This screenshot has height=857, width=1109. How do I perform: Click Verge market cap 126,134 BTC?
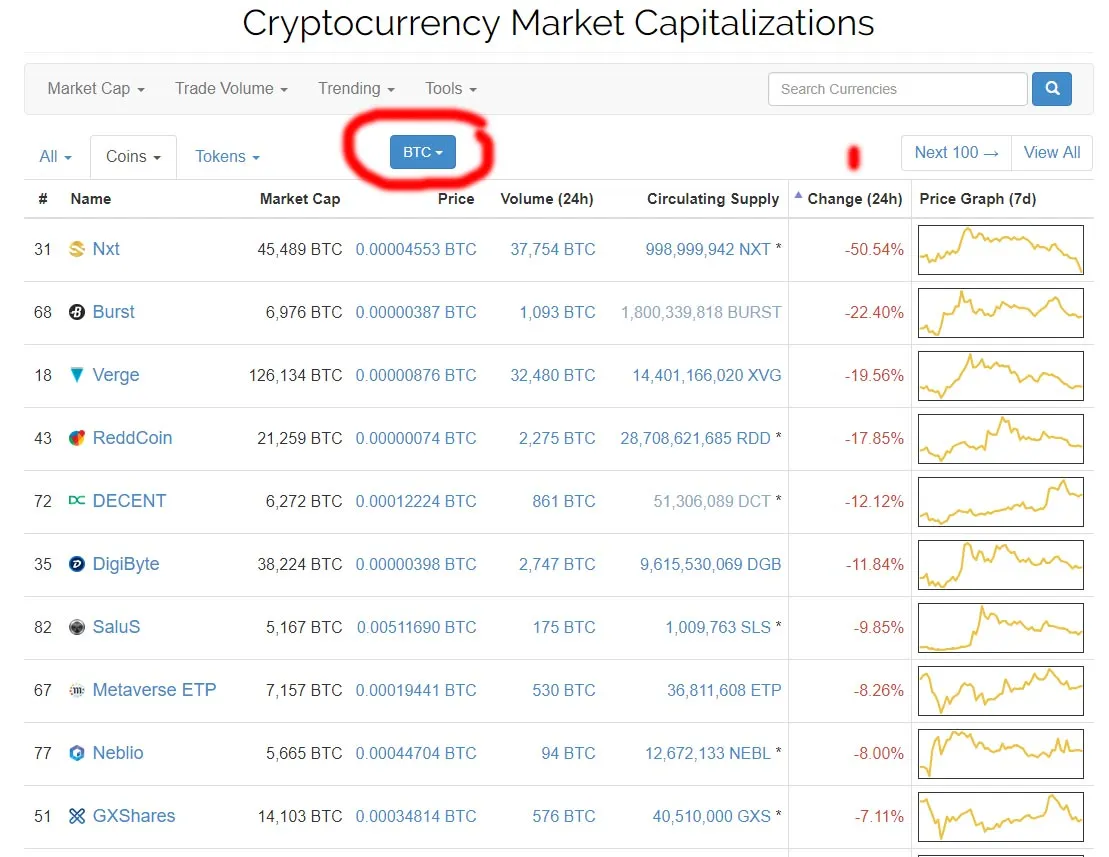tap(296, 375)
